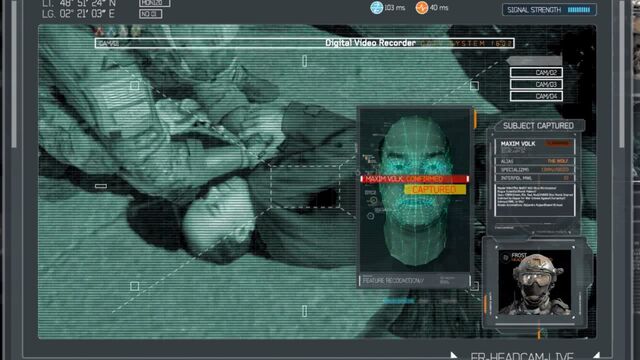Screen dimensions: 640x360
Task: Select the CAM/04 camera feed
Action: [x=536, y=96]
